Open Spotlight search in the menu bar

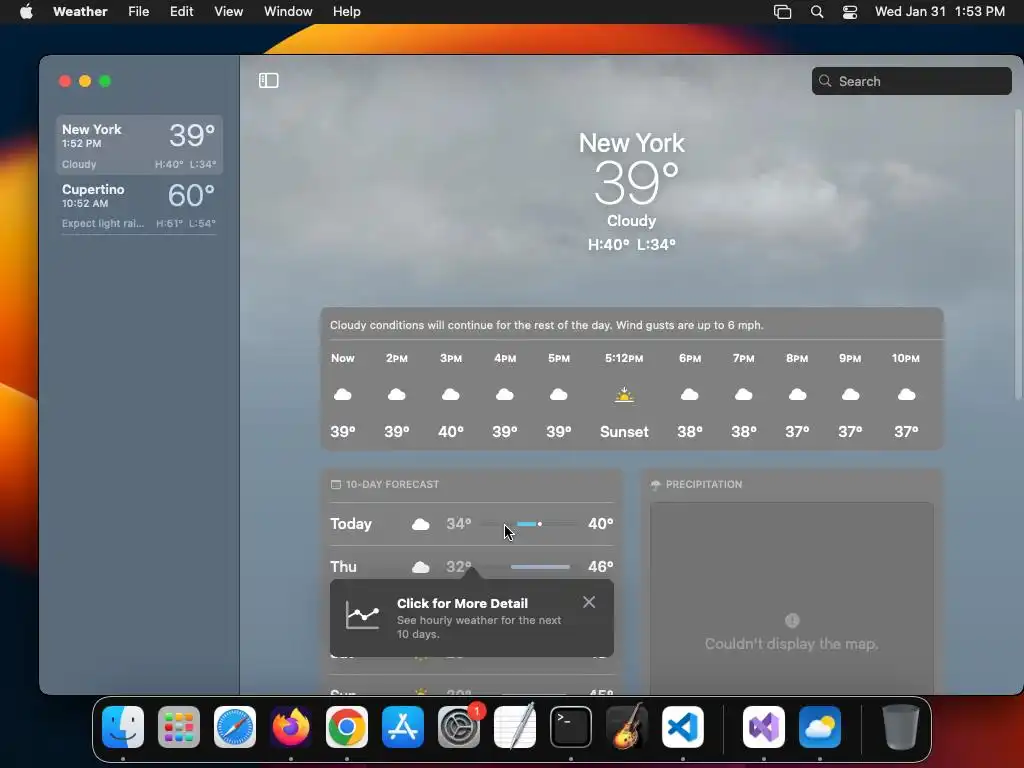(816, 12)
